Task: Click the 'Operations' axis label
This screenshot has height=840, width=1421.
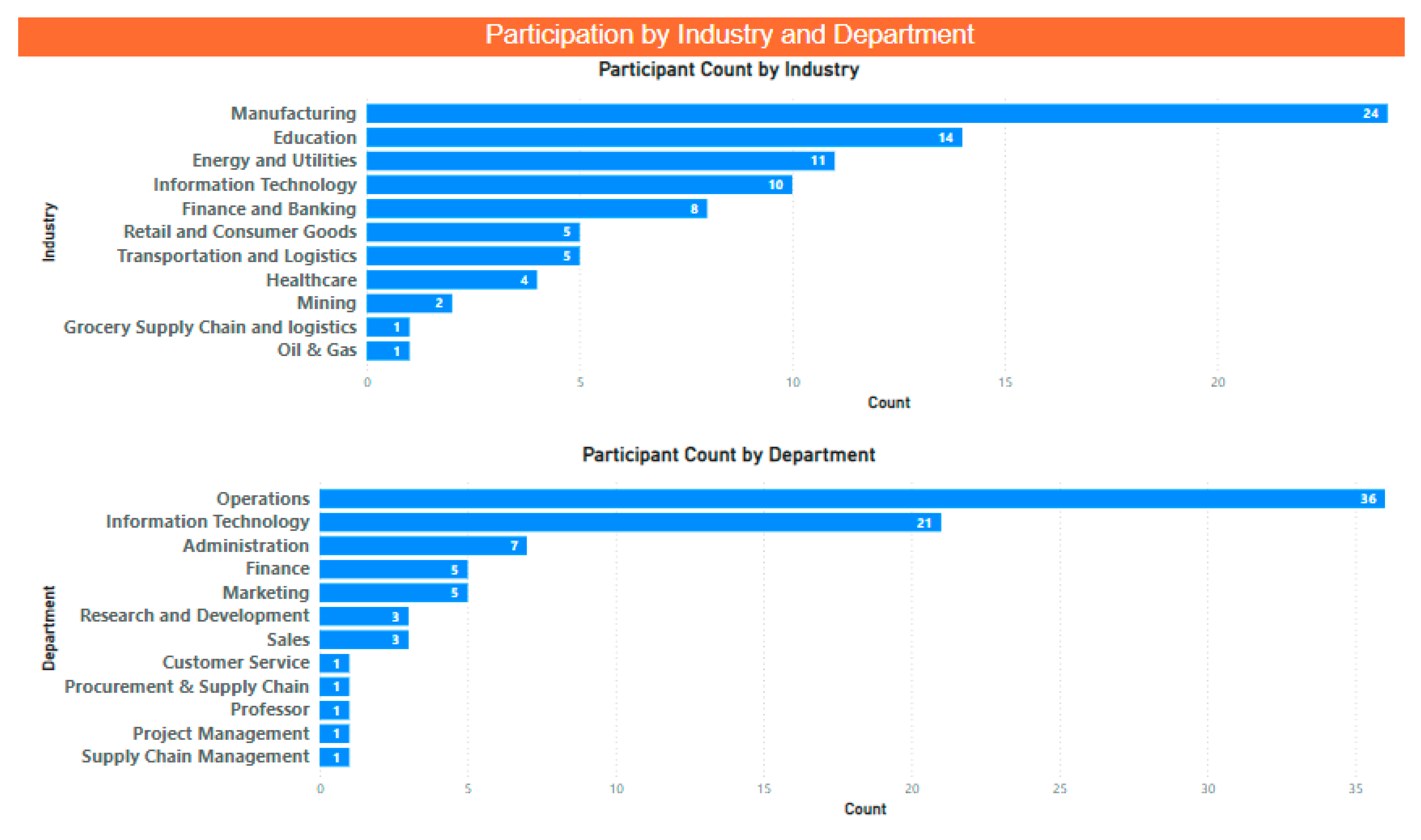Action: point(263,499)
